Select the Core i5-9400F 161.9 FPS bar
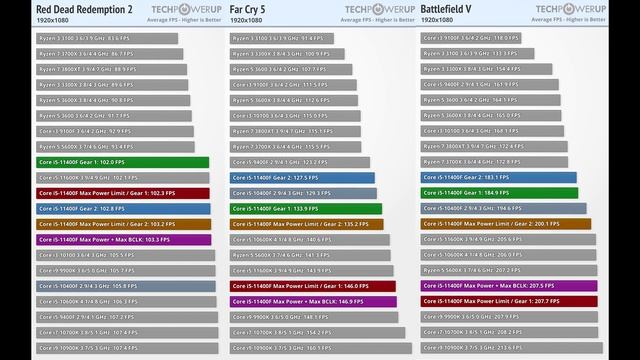Screen dimensions: 640x360 (x=490, y=85)
